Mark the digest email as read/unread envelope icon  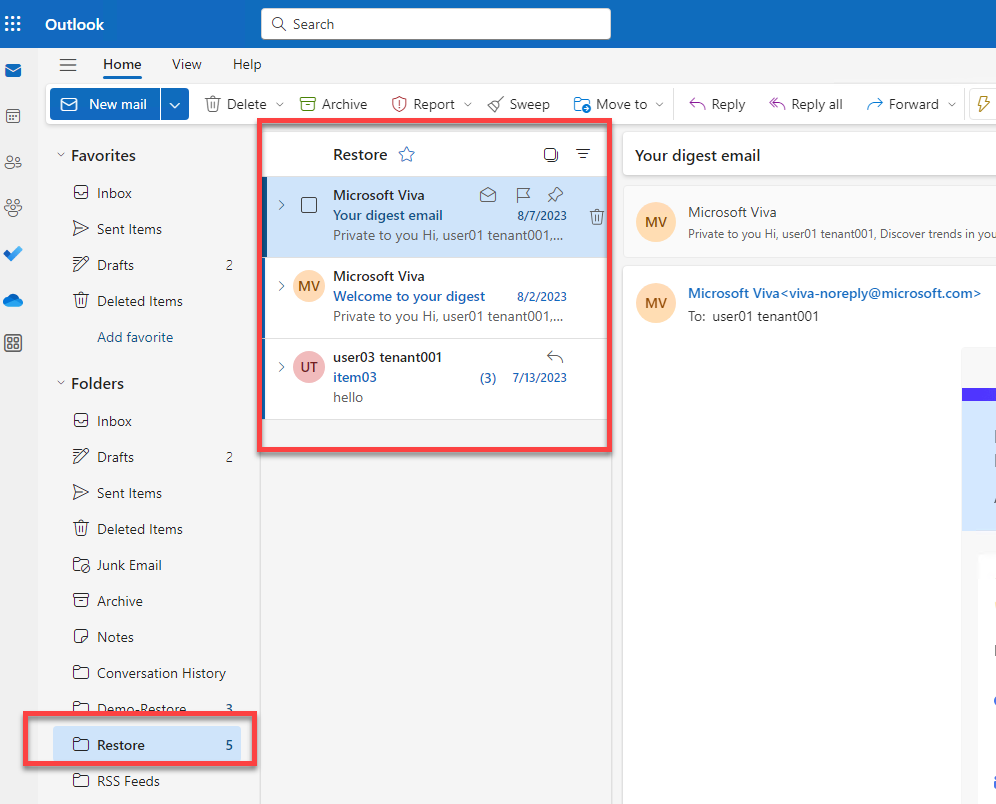(x=488, y=195)
